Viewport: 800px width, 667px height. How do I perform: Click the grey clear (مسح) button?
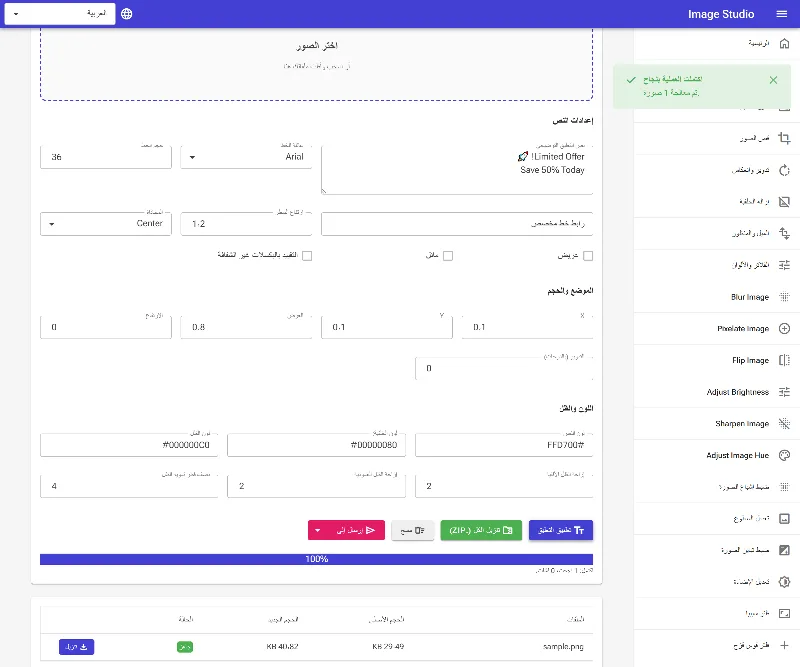(x=412, y=530)
